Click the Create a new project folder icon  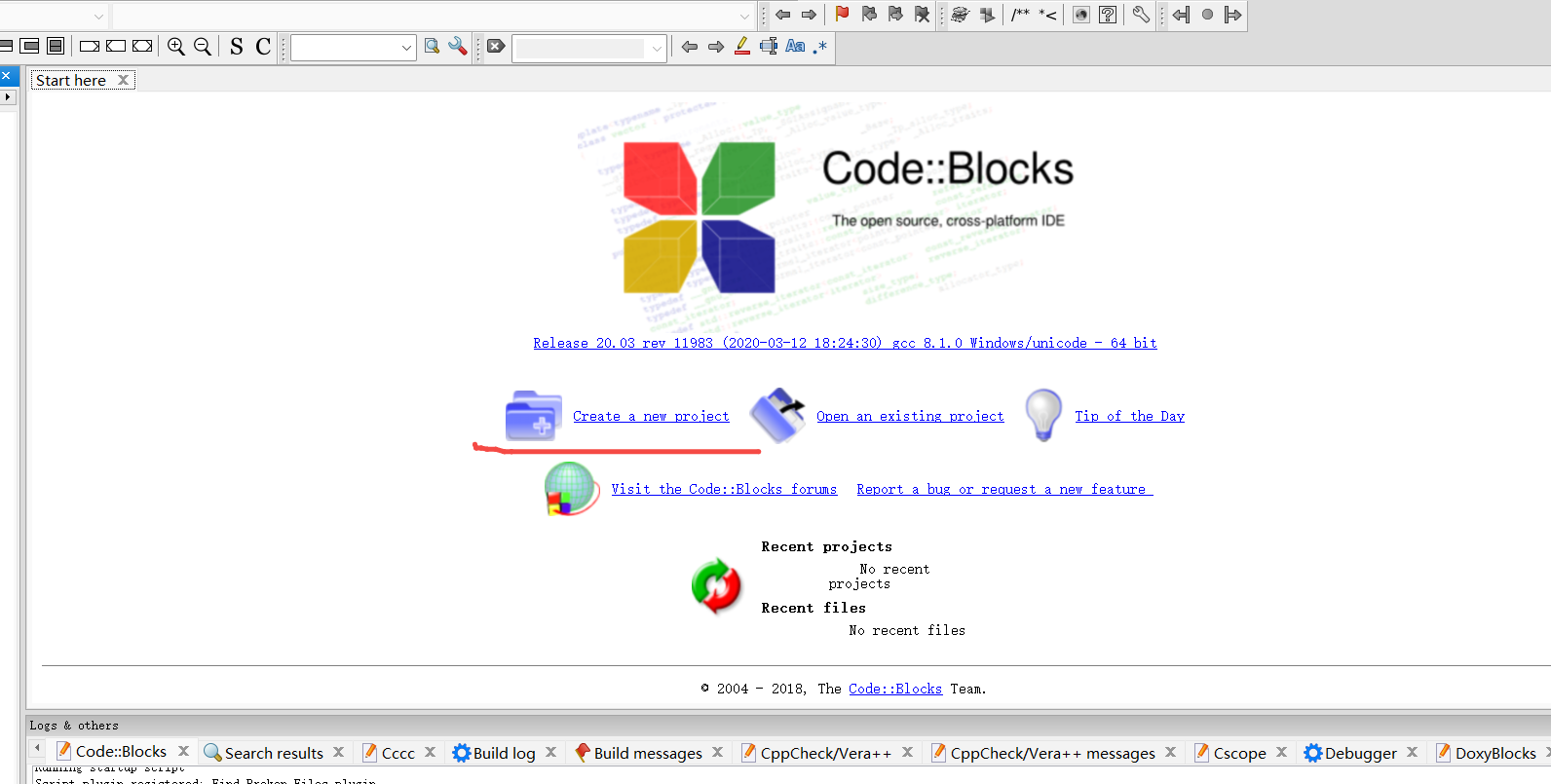pyautogui.click(x=533, y=416)
